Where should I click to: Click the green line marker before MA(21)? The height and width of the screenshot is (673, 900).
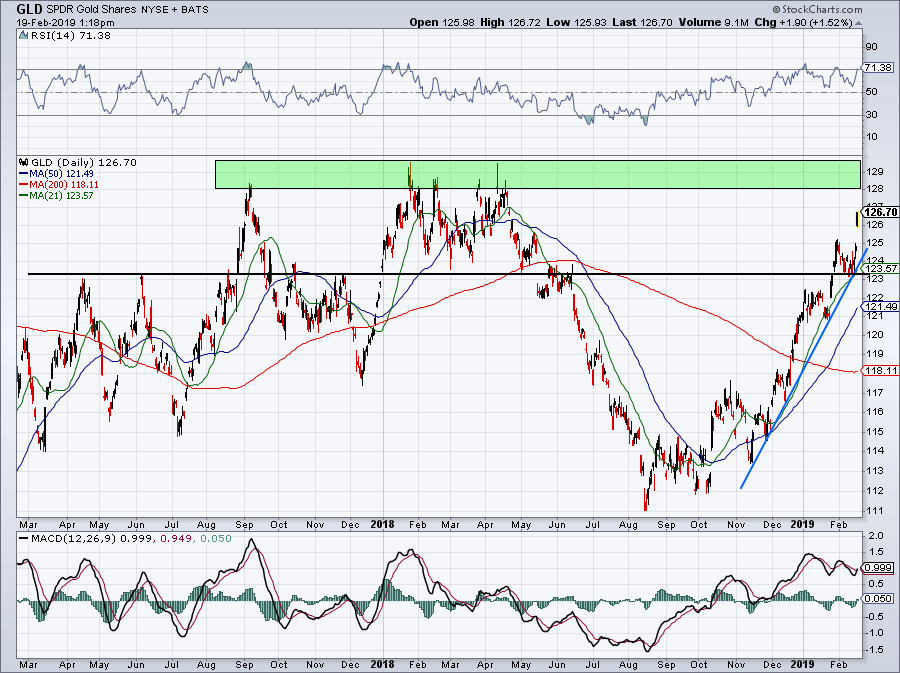pyautogui.click(x=24, y=196)
